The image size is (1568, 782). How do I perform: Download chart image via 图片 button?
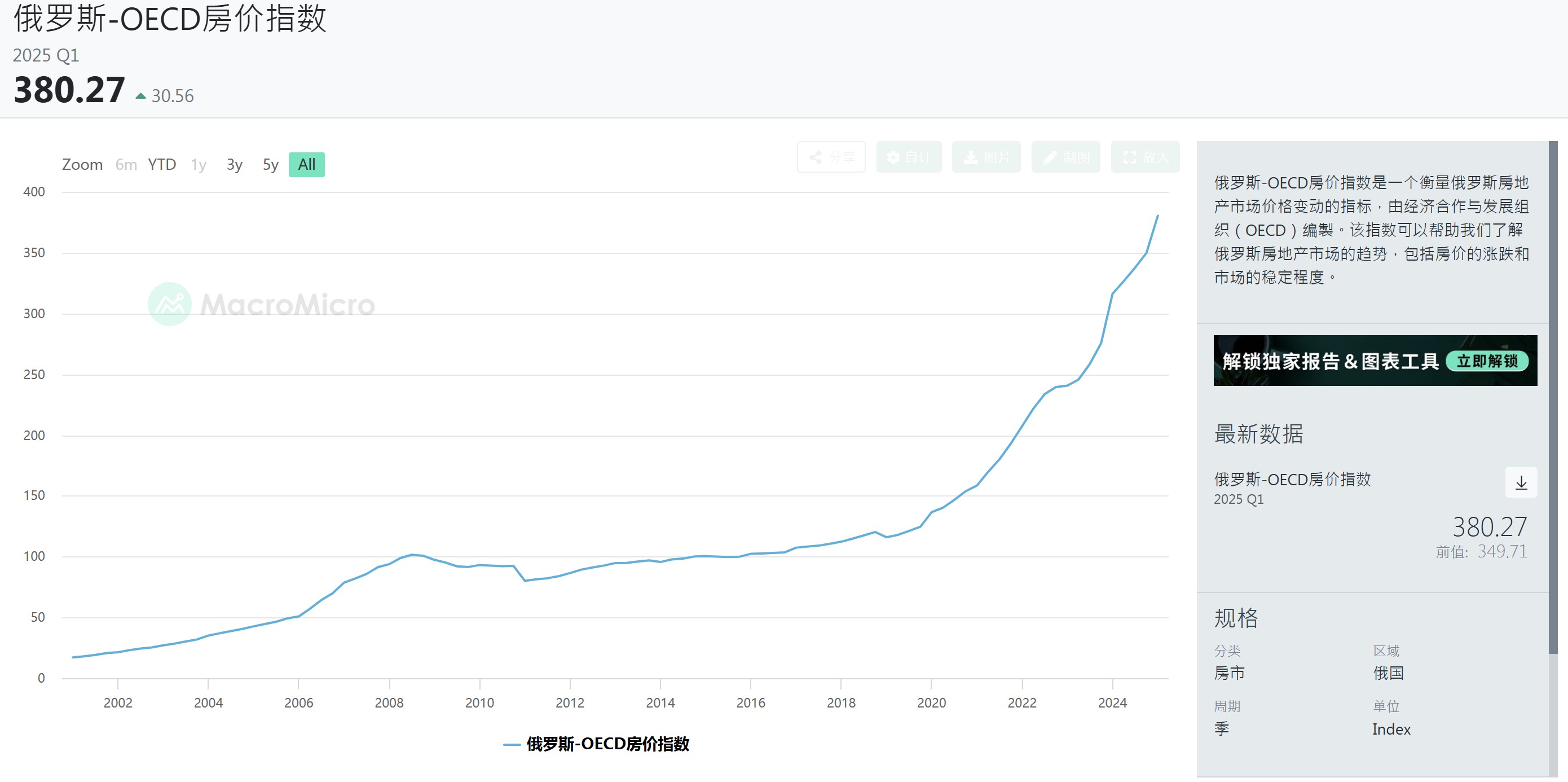[x=986, y=157]
